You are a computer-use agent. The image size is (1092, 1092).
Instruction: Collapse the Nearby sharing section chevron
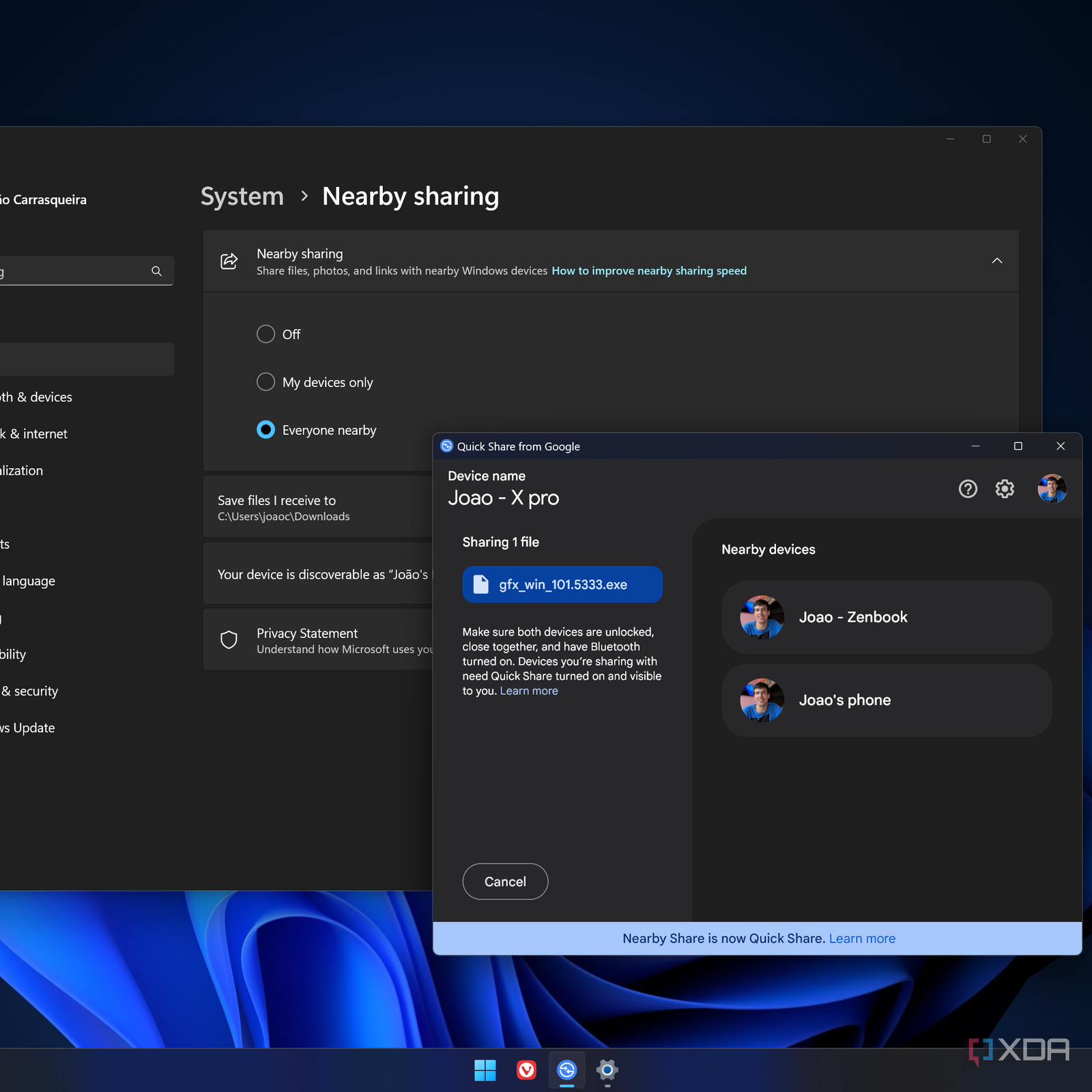tap(996, 261)
